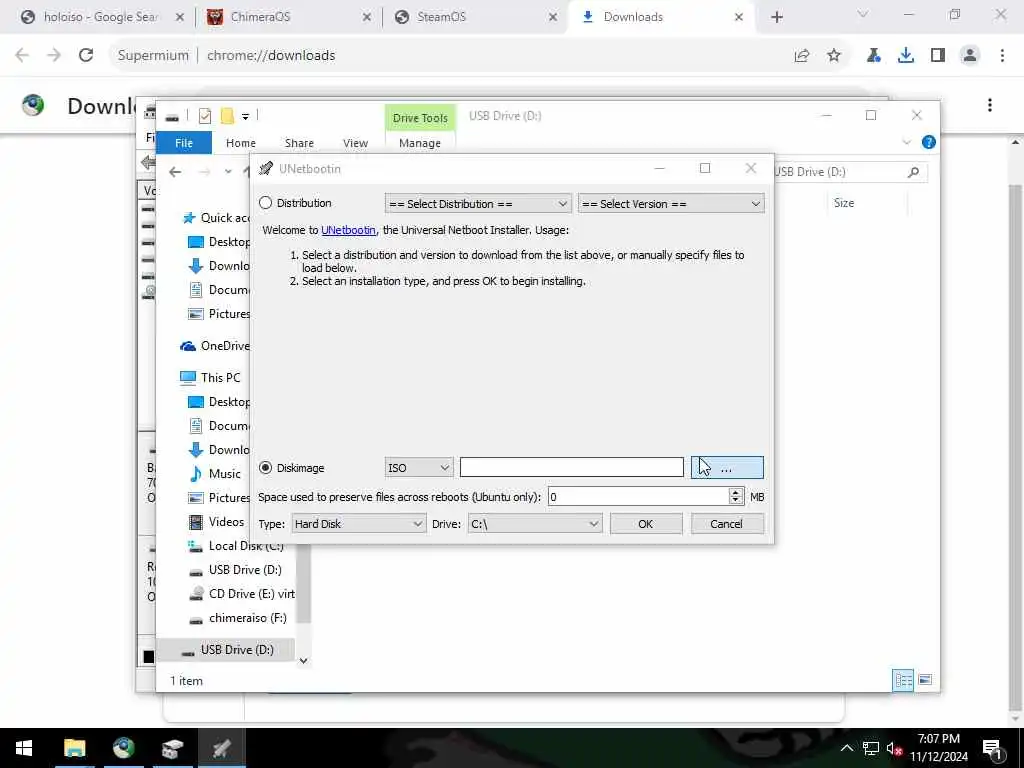Click the persistent space MB field
Image resolution: width=1024 pixels, height=768 pixels.
638,497
